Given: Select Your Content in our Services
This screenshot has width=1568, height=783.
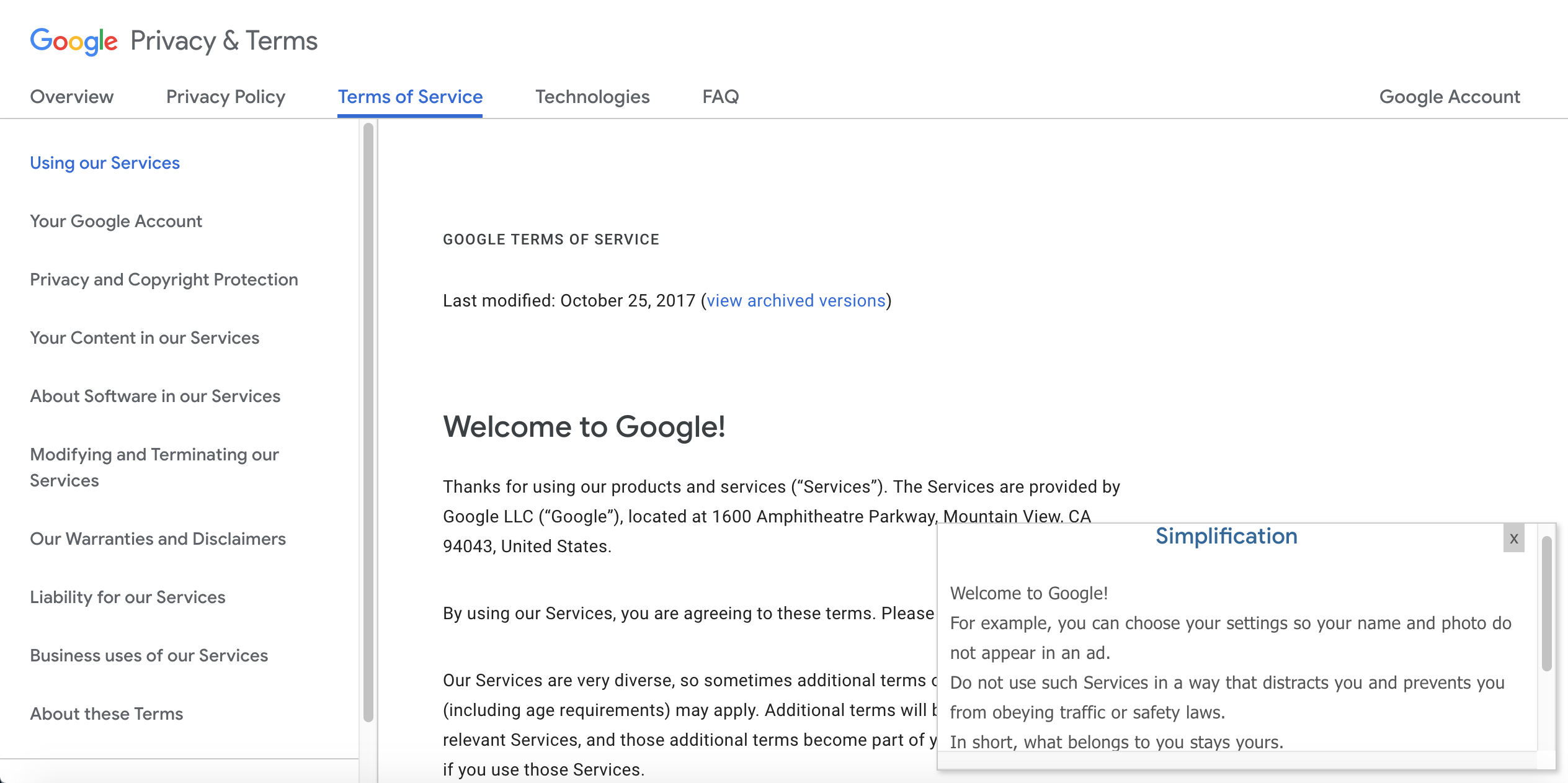Looking at the screenshot, I should click(145, 338).
